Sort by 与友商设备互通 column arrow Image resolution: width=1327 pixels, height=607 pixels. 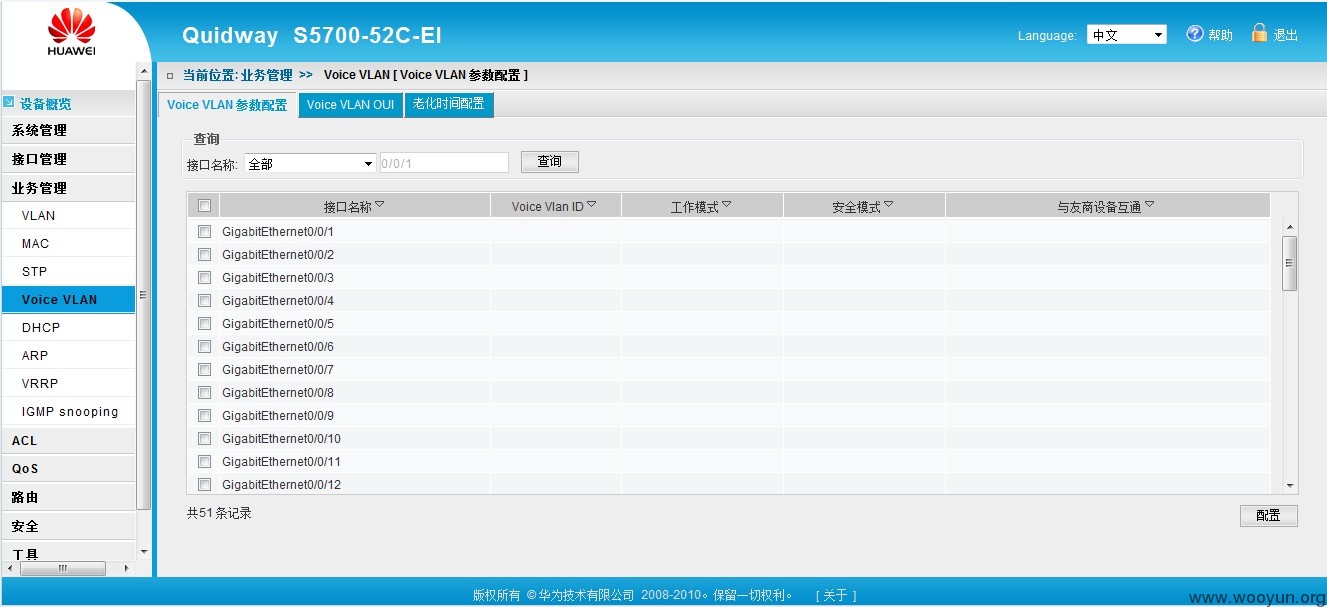pyautogui.click(x=1149, y=205)
